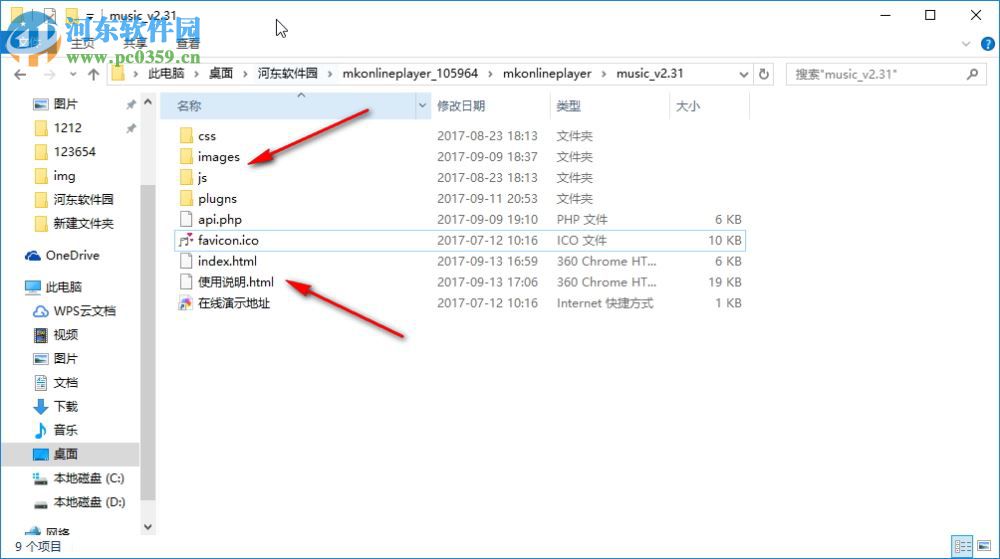Image resolution: width=1000 pixels, height=559 pixels.
Task: Sort by 名称 column header
Action: (189, 106)
